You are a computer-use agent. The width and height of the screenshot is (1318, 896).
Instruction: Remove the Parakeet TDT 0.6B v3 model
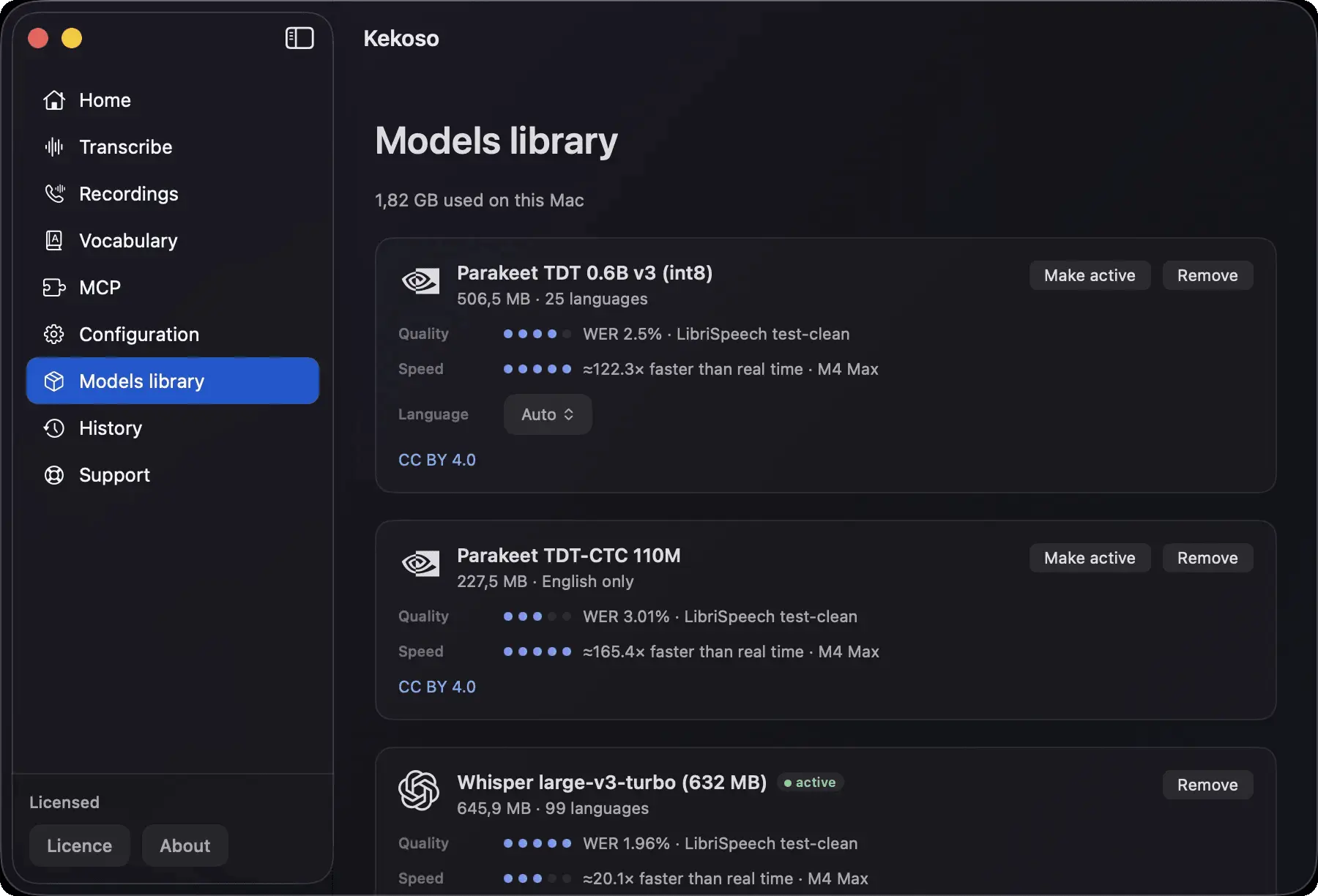click(1207, 275)
